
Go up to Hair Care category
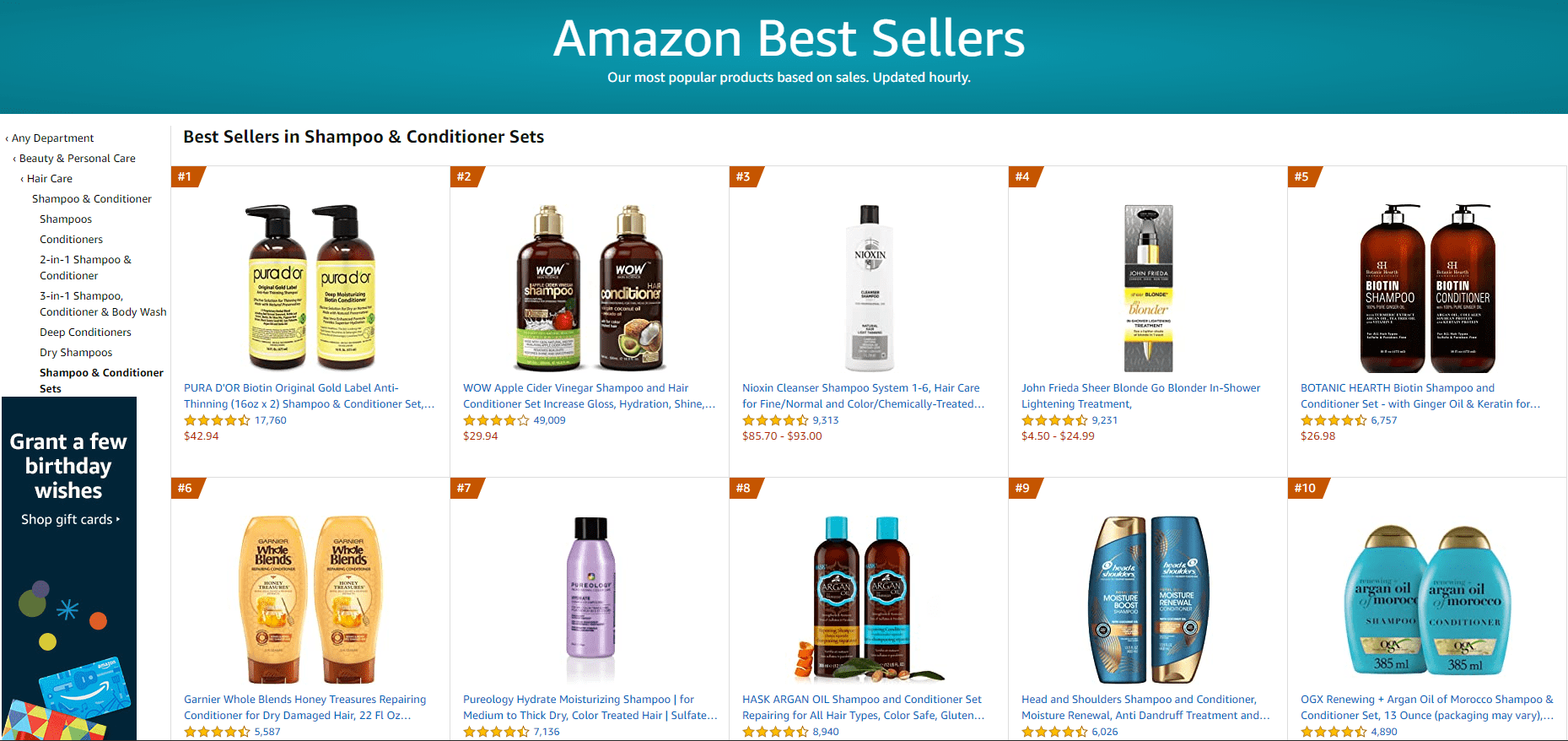(50, 179)
